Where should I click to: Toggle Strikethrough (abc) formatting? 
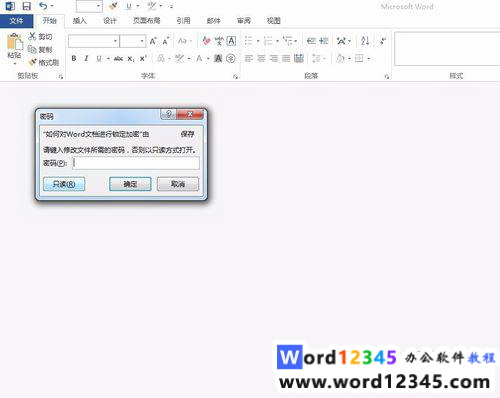coord(118,59)
